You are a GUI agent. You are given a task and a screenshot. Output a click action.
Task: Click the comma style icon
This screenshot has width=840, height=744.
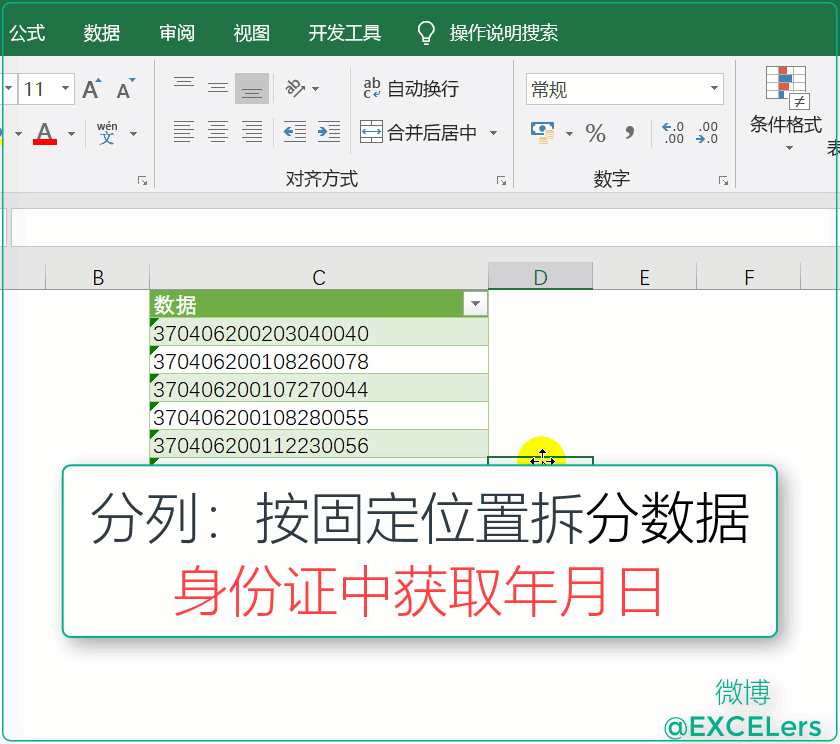click(x=629, y=133)
